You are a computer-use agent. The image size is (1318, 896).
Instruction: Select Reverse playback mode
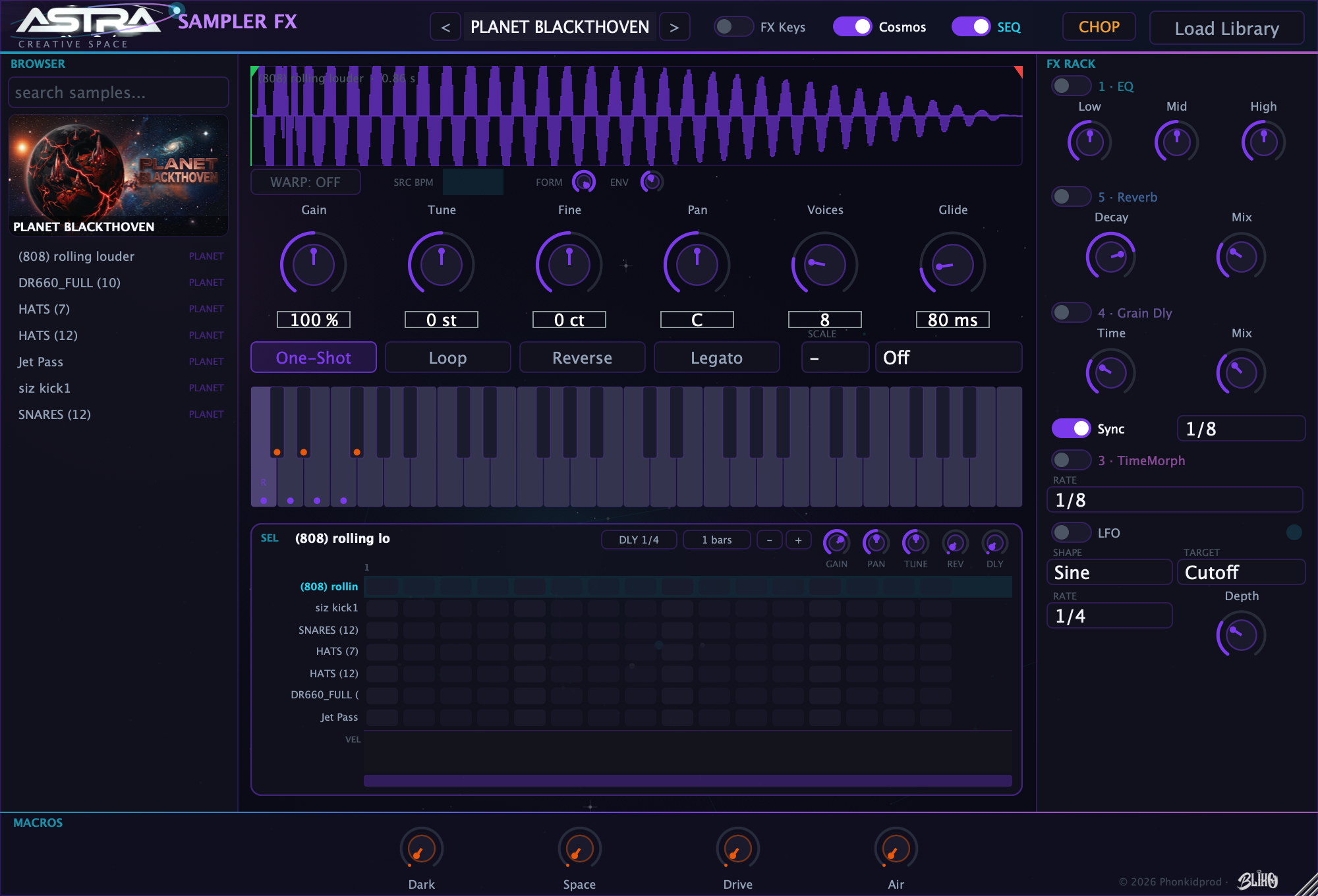(x=583, y=357)
